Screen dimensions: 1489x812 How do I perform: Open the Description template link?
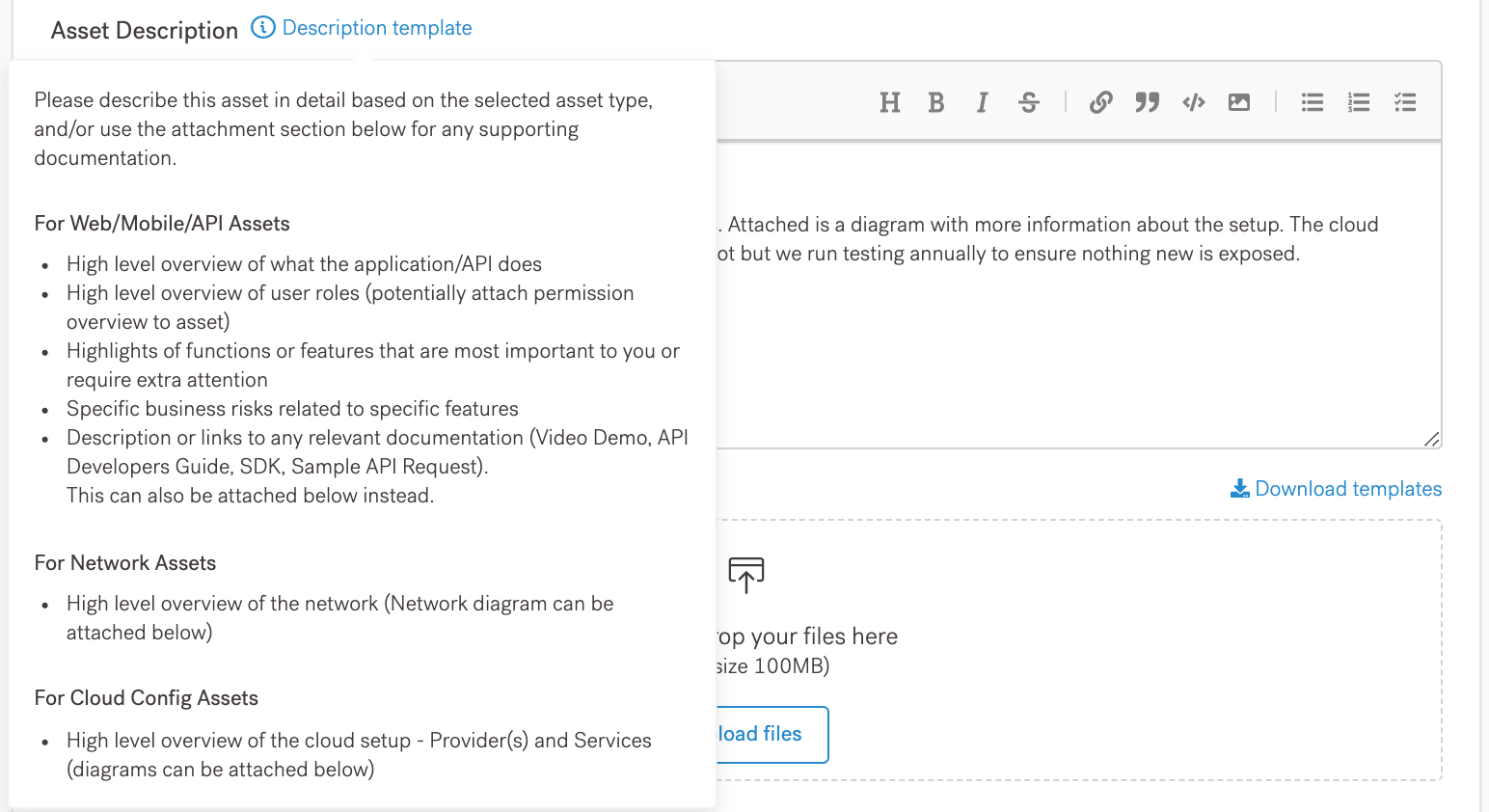[x=376, y=28]
